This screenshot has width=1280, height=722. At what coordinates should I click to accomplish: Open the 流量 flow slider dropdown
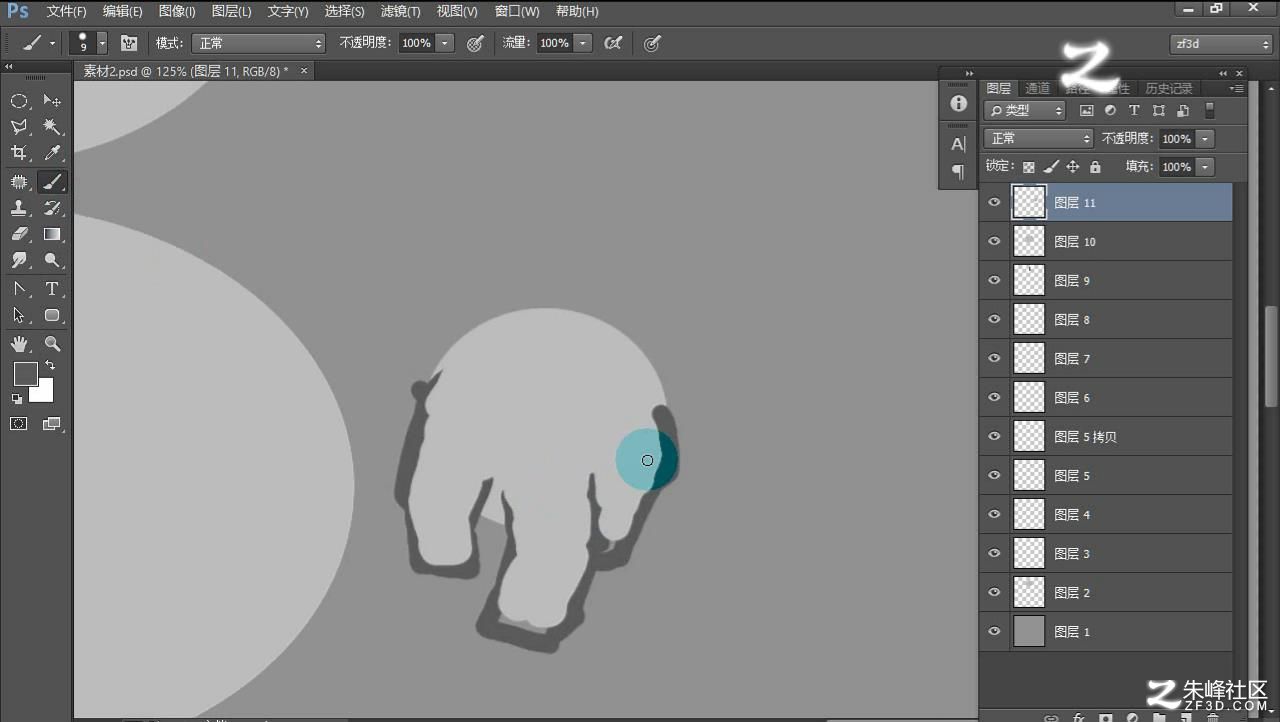click(x=583, y=43)
